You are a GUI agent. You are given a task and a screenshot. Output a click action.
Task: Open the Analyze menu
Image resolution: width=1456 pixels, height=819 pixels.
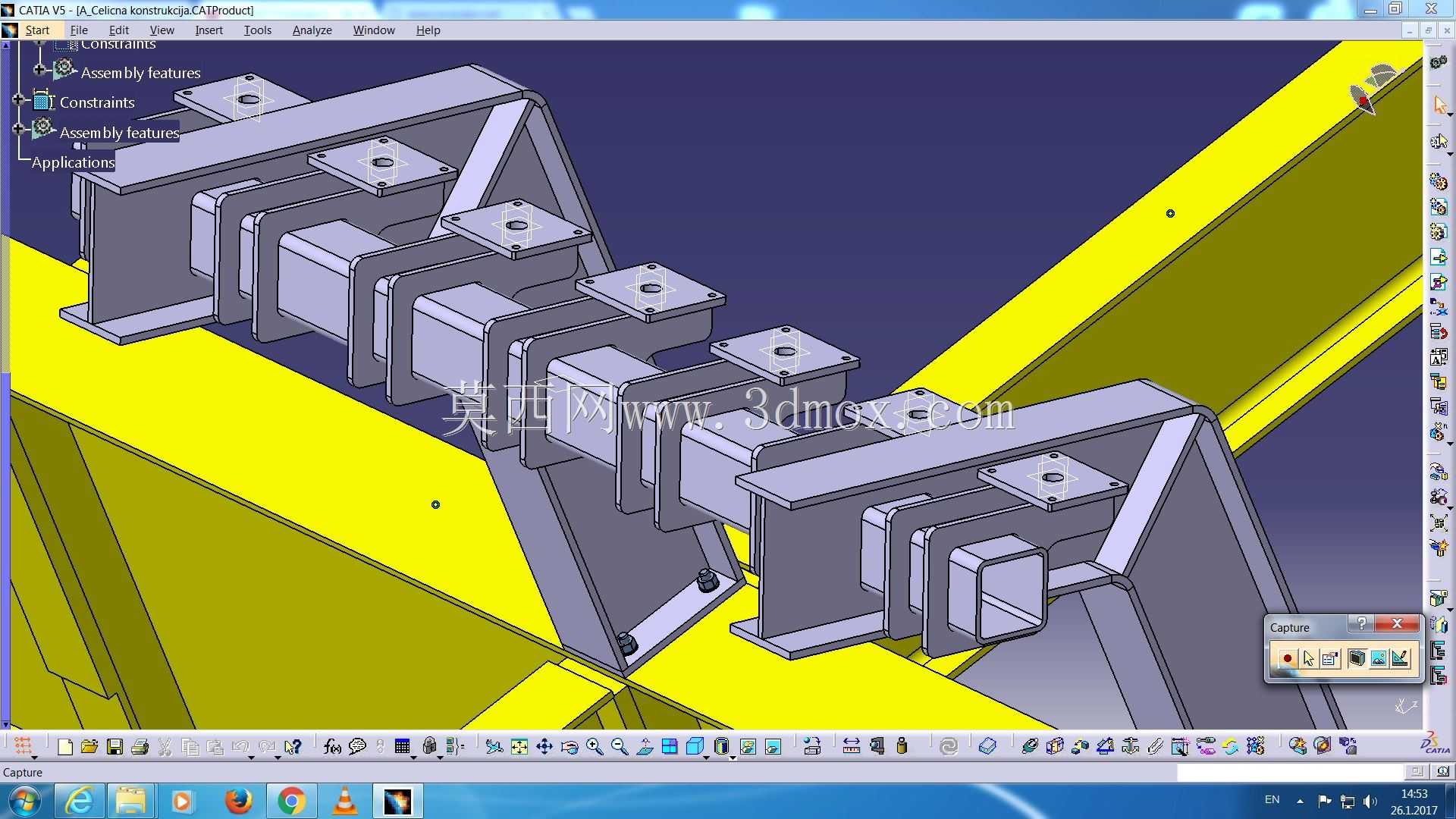coord(312,30)
